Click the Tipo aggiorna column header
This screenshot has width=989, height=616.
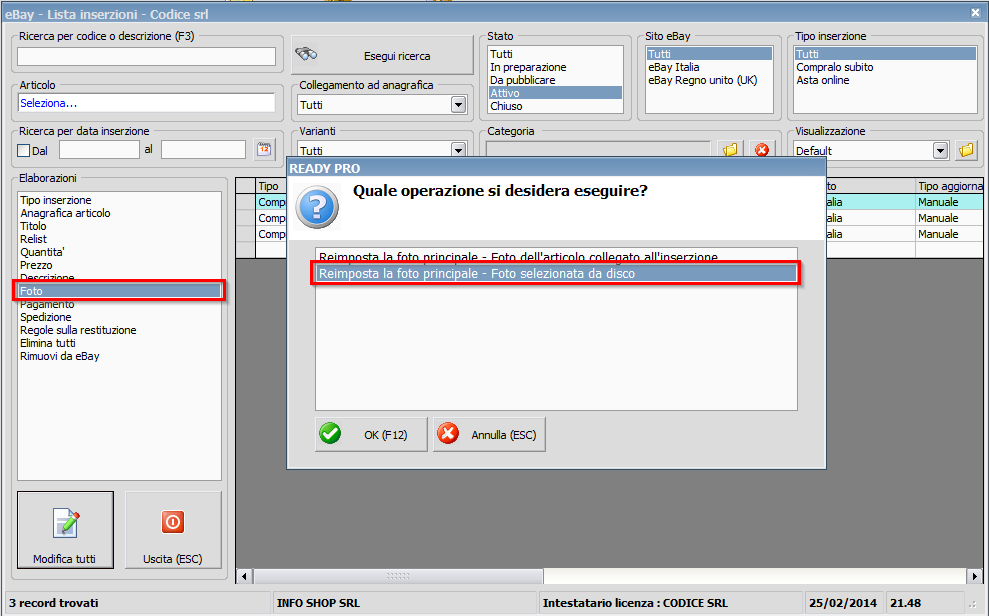(x=949, y=186)
